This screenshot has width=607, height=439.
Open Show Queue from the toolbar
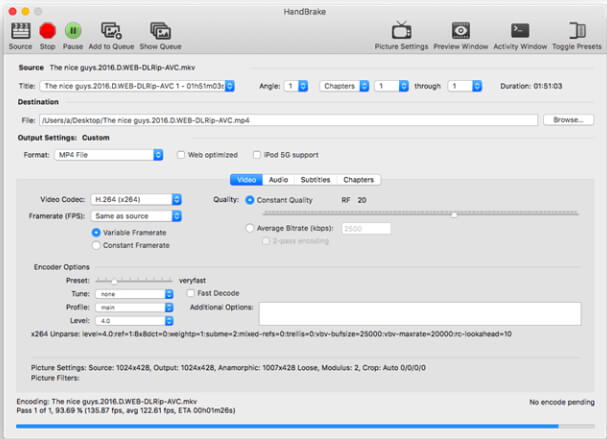[x=159, y=32]
